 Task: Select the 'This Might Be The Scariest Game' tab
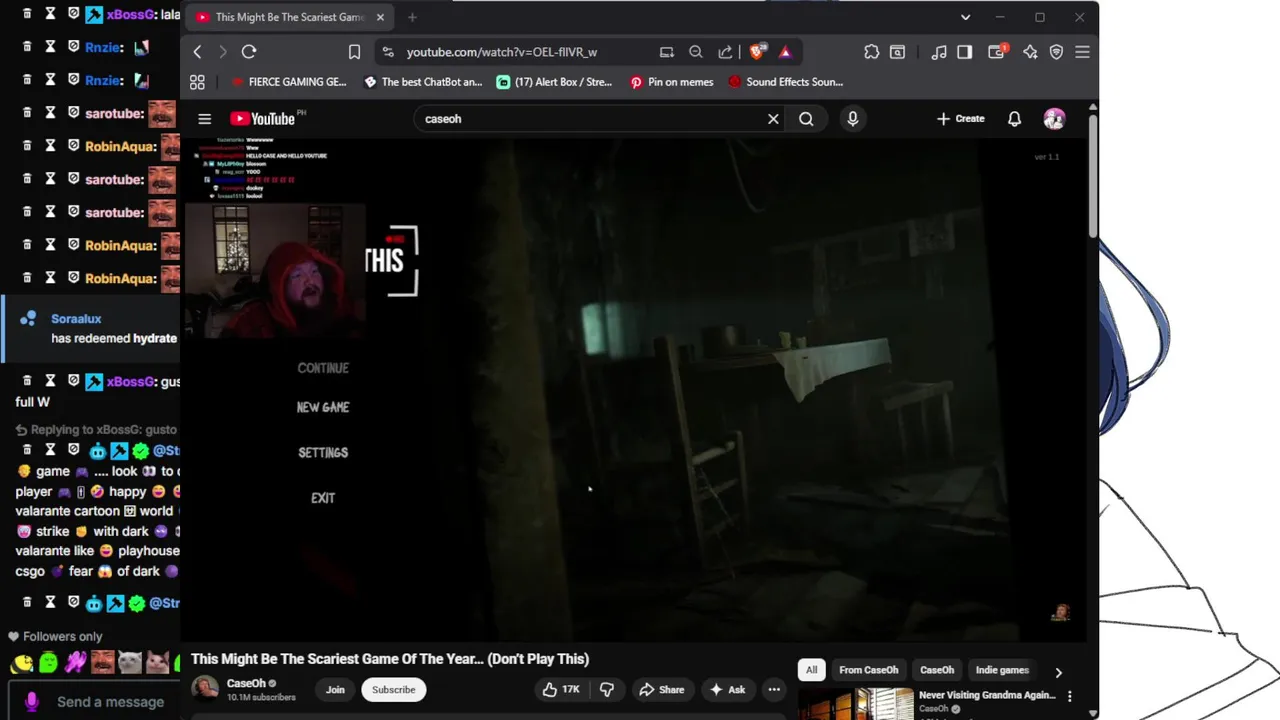(x=290, y=17)
